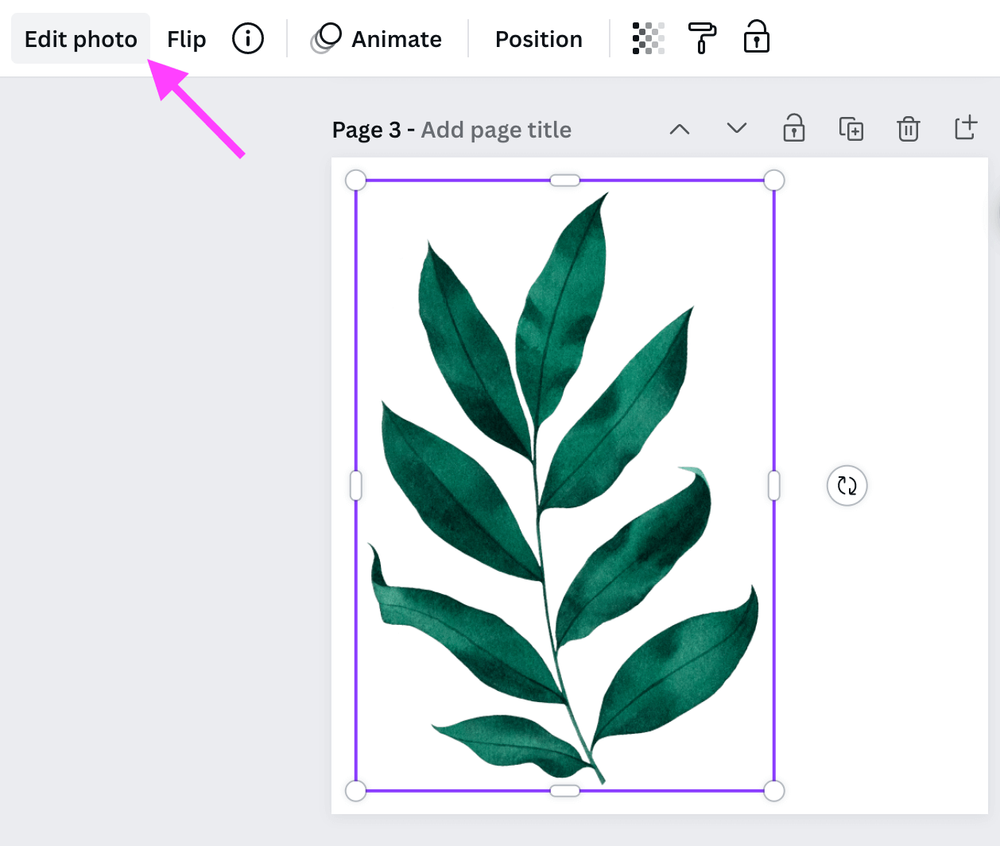Click the Edit photo button

(x=79, y=38)
